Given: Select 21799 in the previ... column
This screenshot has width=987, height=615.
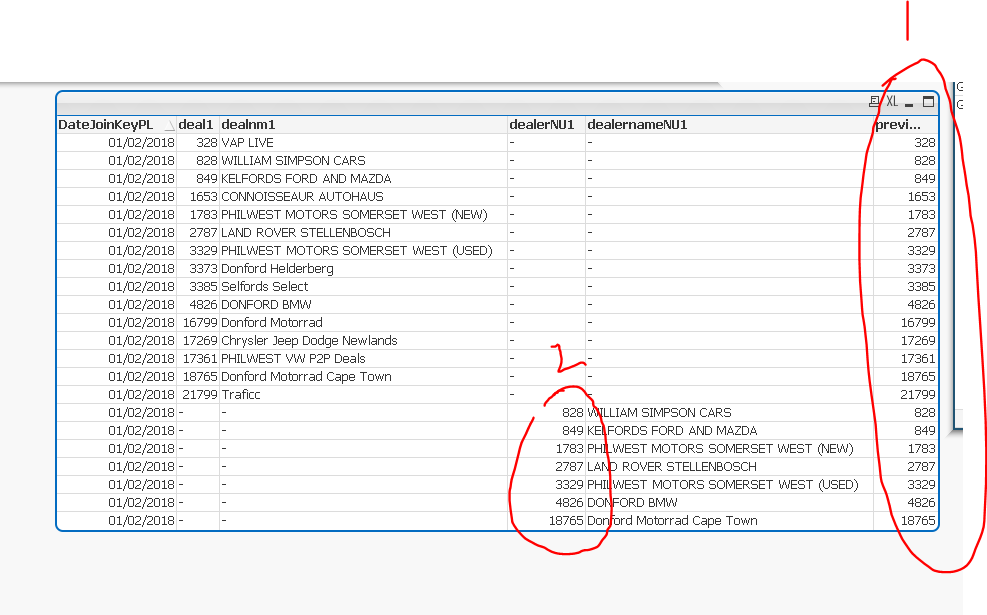Looking at the screenshot, I should tap(918, 395).
